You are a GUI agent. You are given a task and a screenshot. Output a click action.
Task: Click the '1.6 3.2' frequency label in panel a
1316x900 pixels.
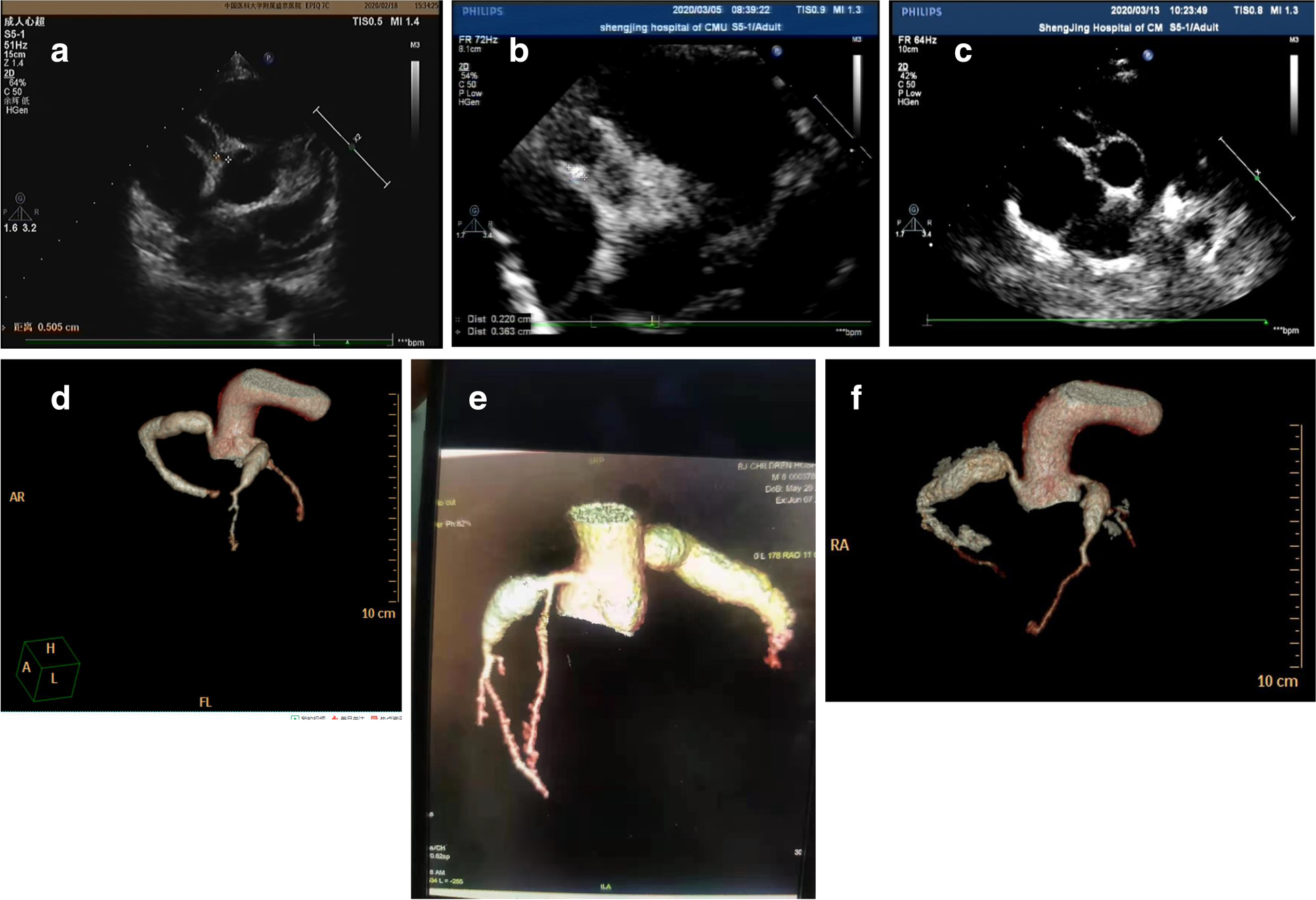[x=20, y=228]
